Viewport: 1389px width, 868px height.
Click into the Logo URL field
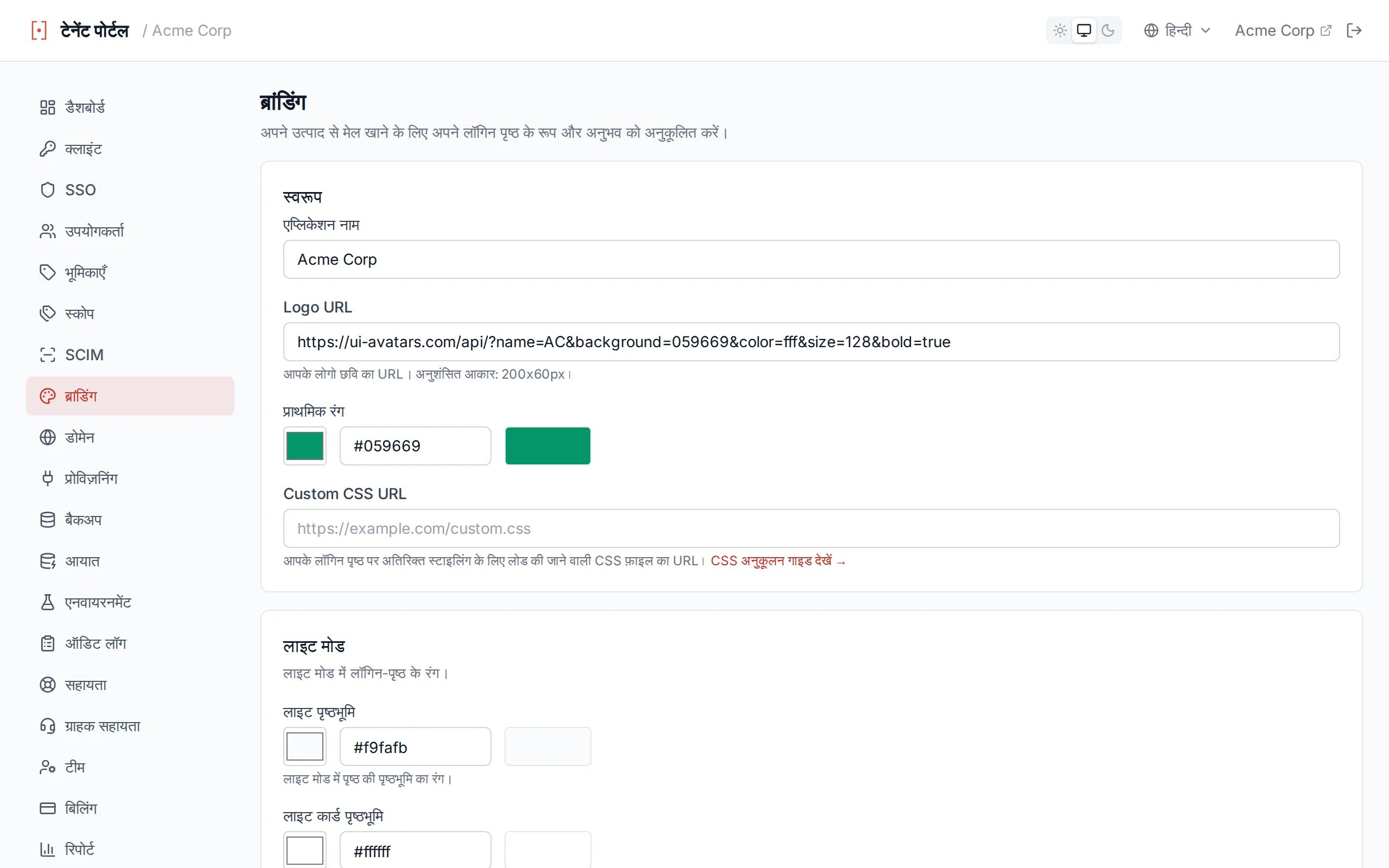[811, 342]
